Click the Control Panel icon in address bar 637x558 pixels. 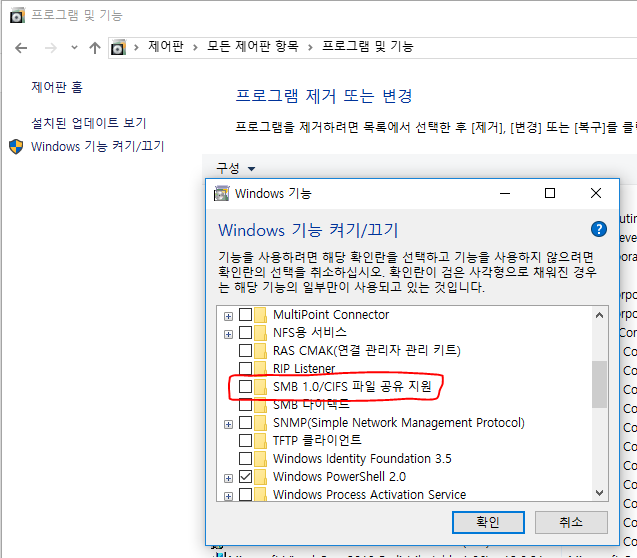coord(118,48)
